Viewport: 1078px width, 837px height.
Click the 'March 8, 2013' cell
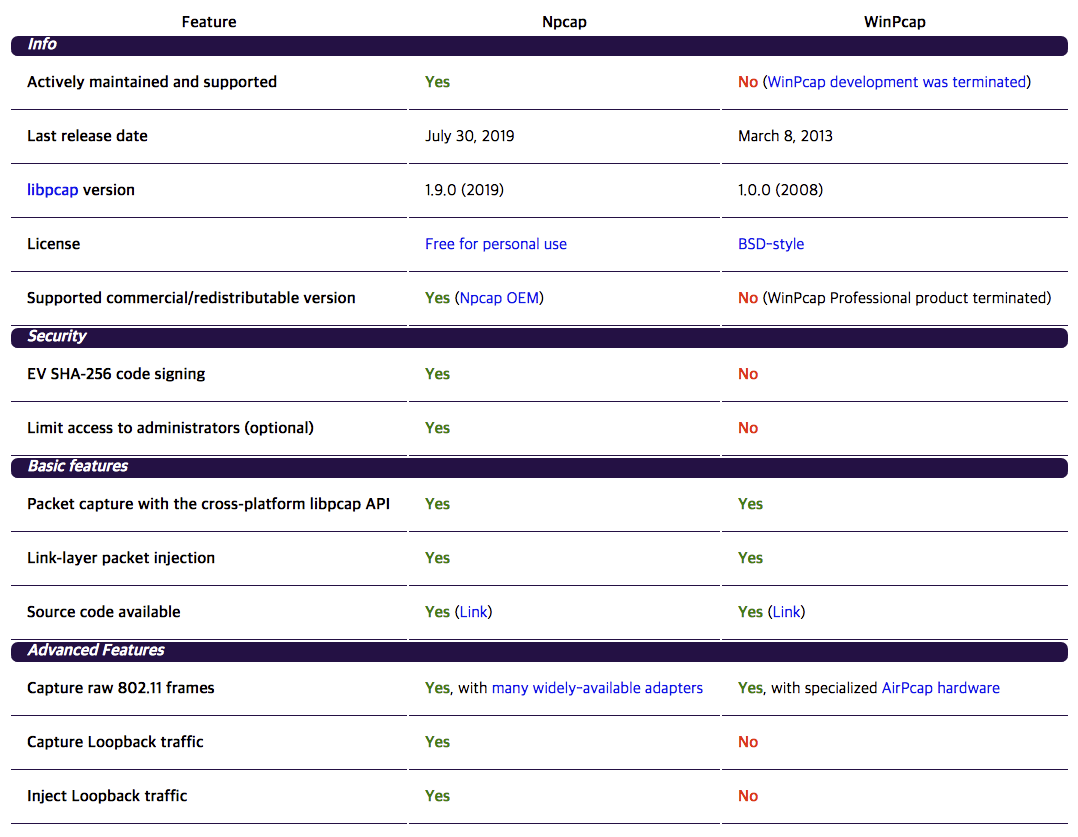click(785, 136)
